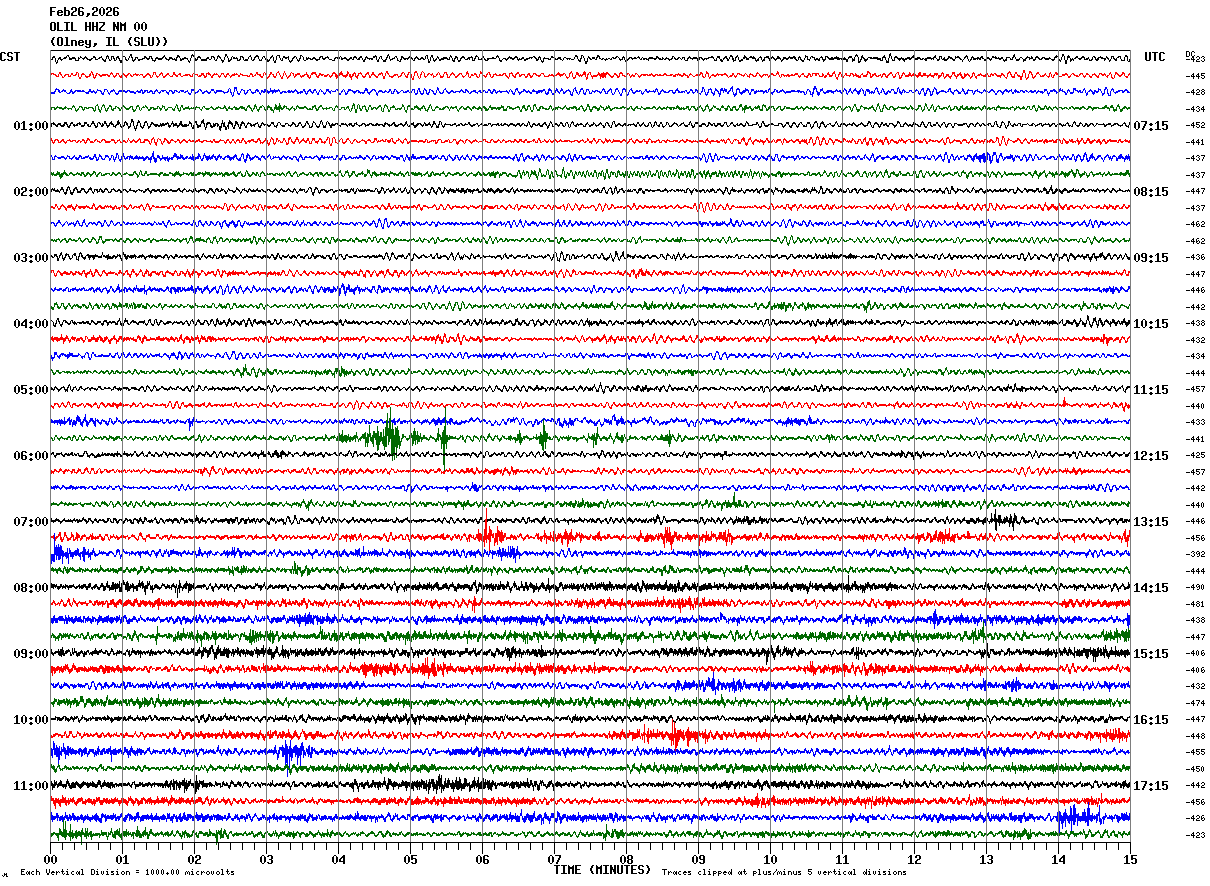1210x886 pixels.
Task: Click the 15:15 UTC time label
Action: (x=1151, y=654)
